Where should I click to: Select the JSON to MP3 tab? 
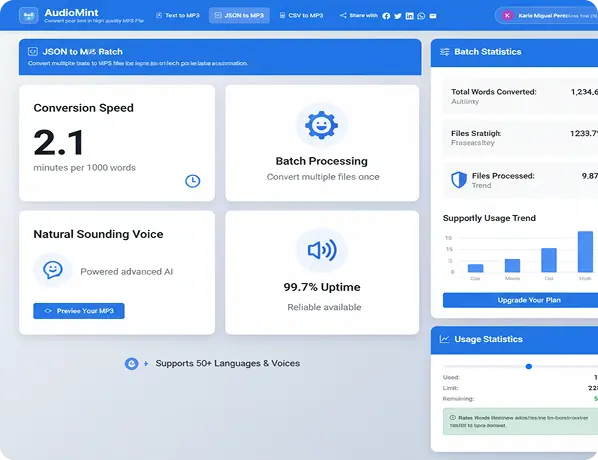tap(239, 16)
